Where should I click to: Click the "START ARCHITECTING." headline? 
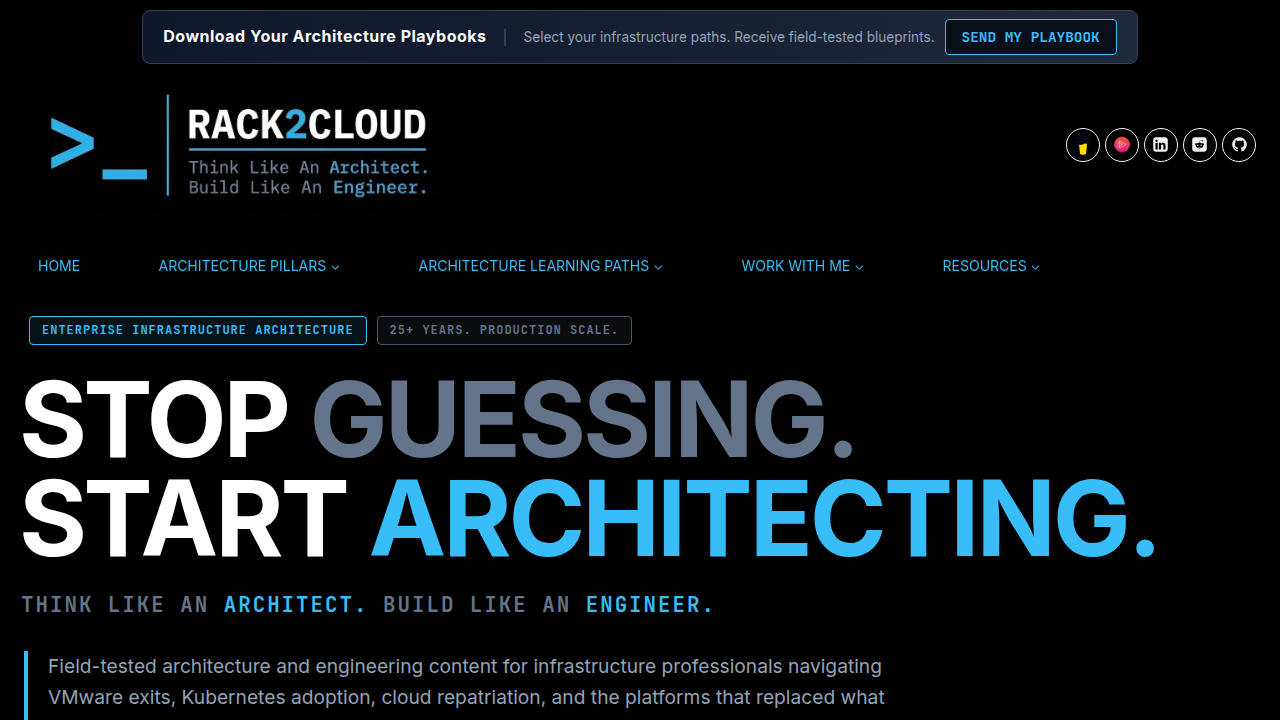[x=589, y=518]
